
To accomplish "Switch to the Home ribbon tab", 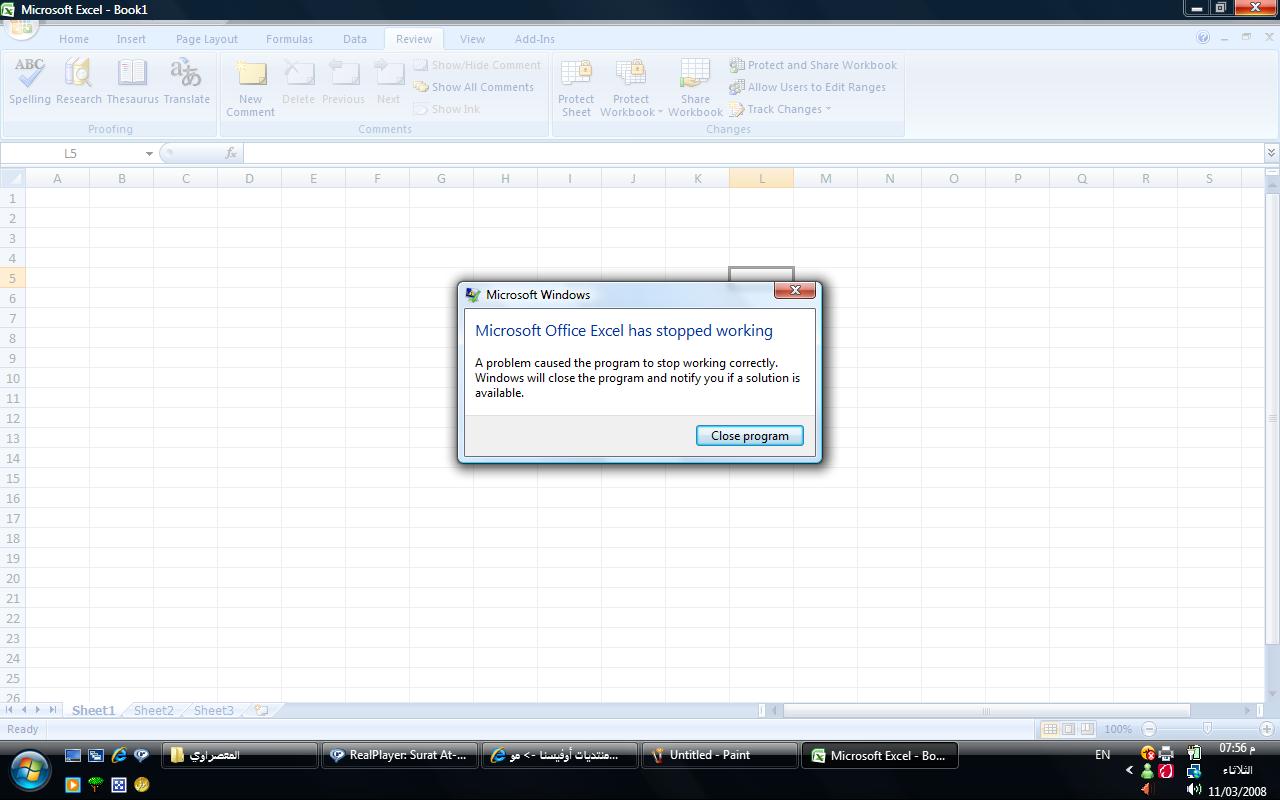I will pos(74,39).
